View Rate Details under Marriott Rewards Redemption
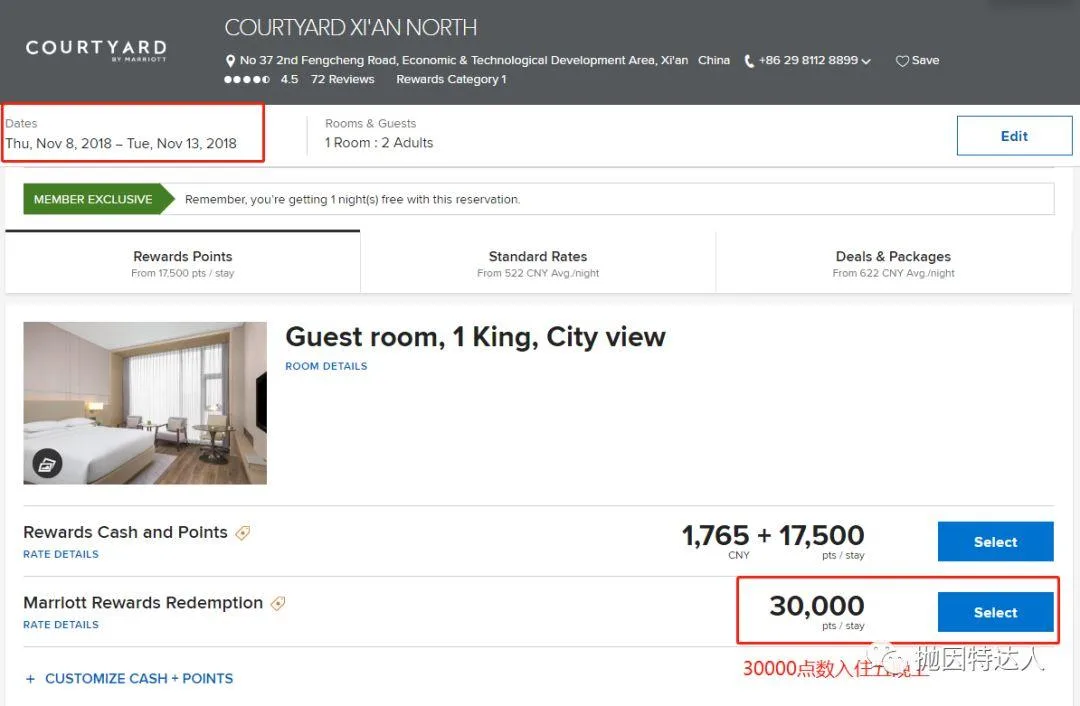The height and width of the screenshot is (706, 1080). pos(61,625)
